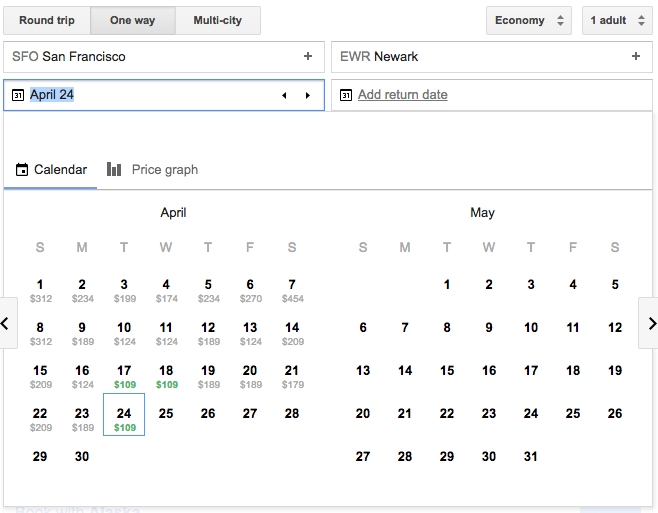Select the One way trip option
Viewport: 658px width, 513px height.
(133, 20)
